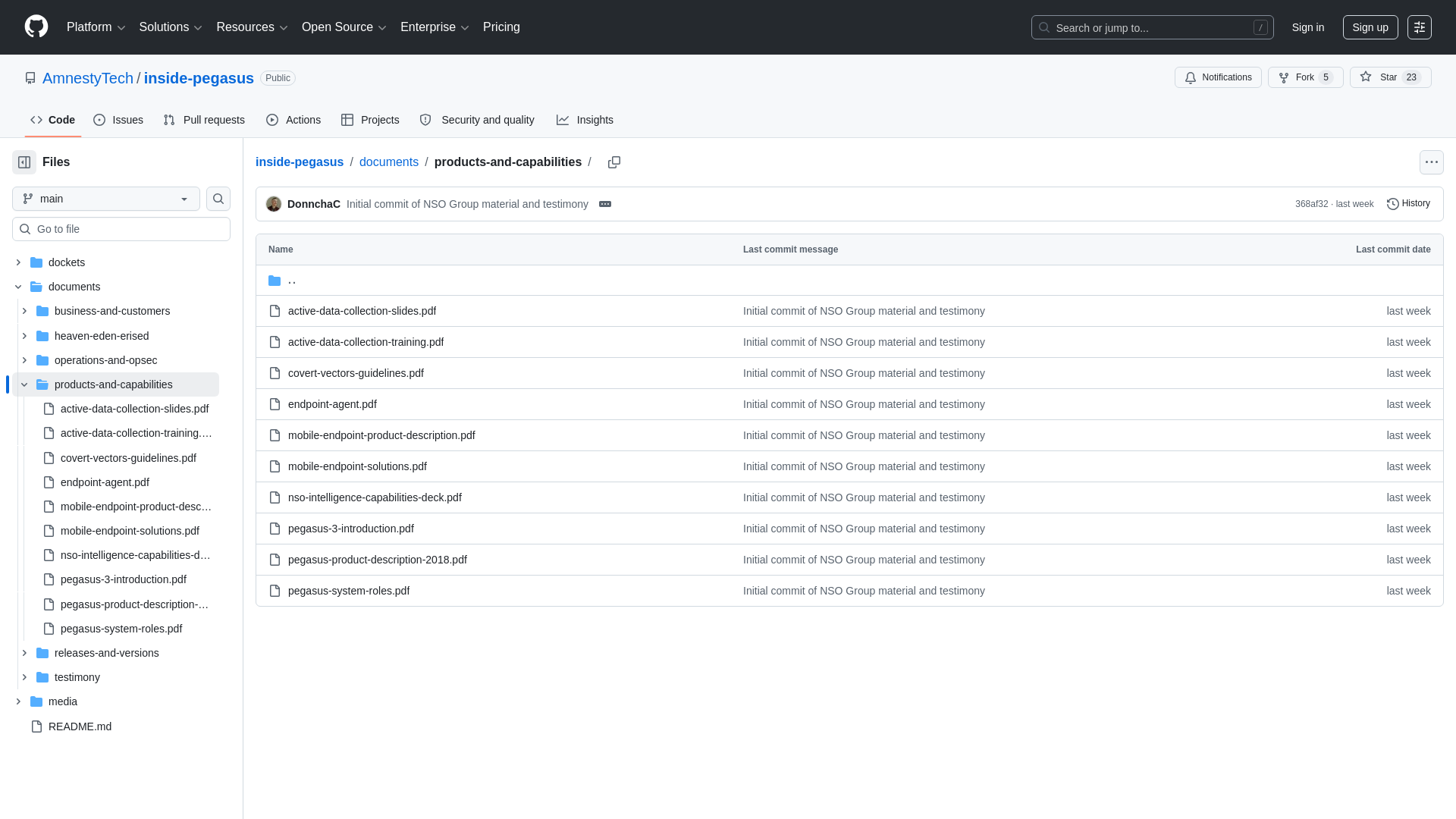Switch to the Code tab

(x=53, y=120)
